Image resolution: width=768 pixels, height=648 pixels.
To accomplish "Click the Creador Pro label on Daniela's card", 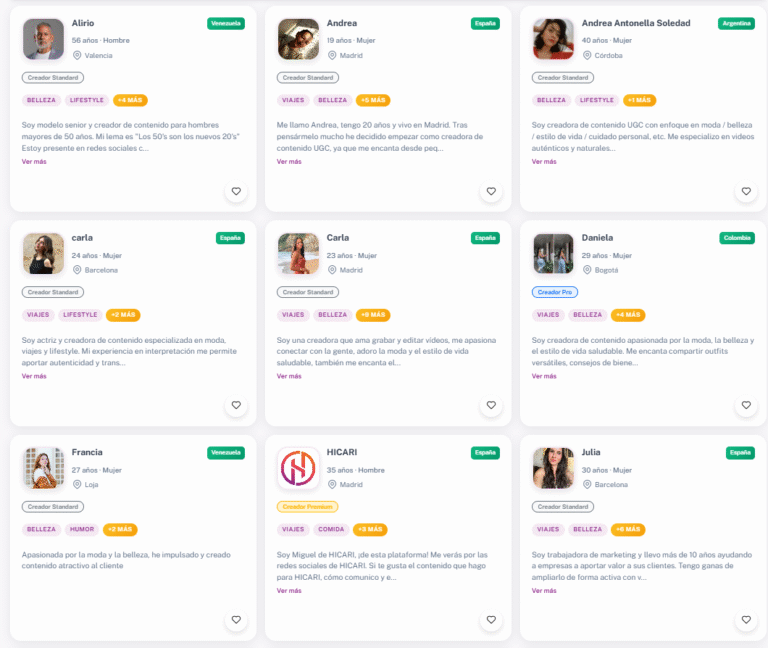I will [555, 292].
